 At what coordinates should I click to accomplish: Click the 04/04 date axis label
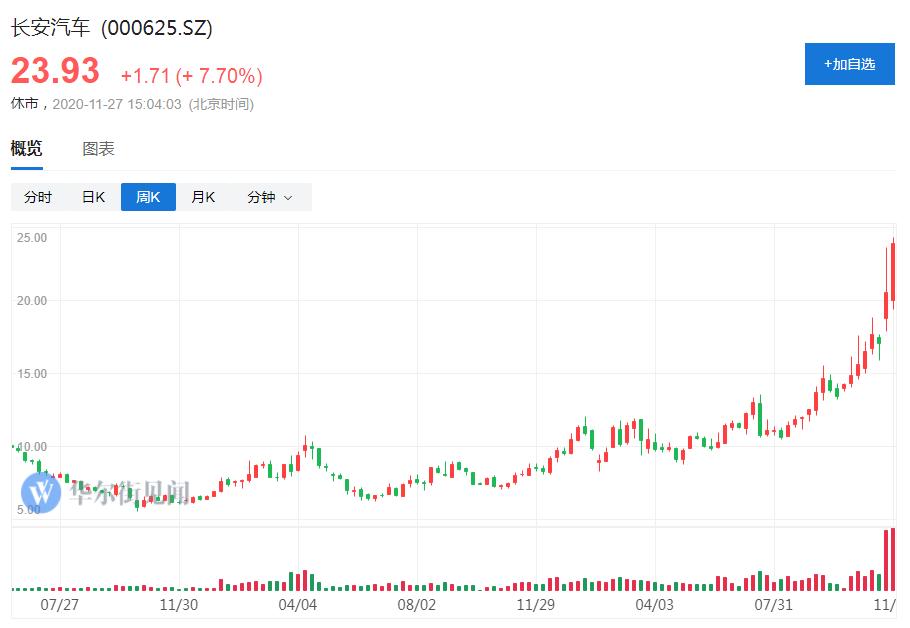pos(297,605)
